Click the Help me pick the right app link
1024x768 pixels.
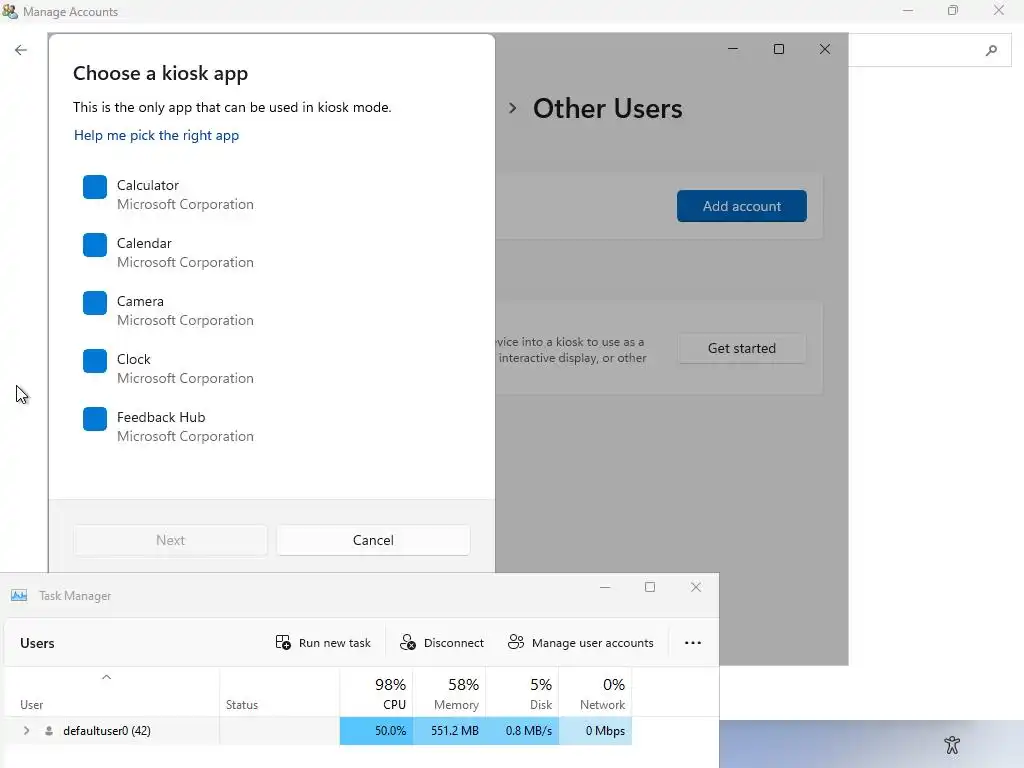point(157,135)
